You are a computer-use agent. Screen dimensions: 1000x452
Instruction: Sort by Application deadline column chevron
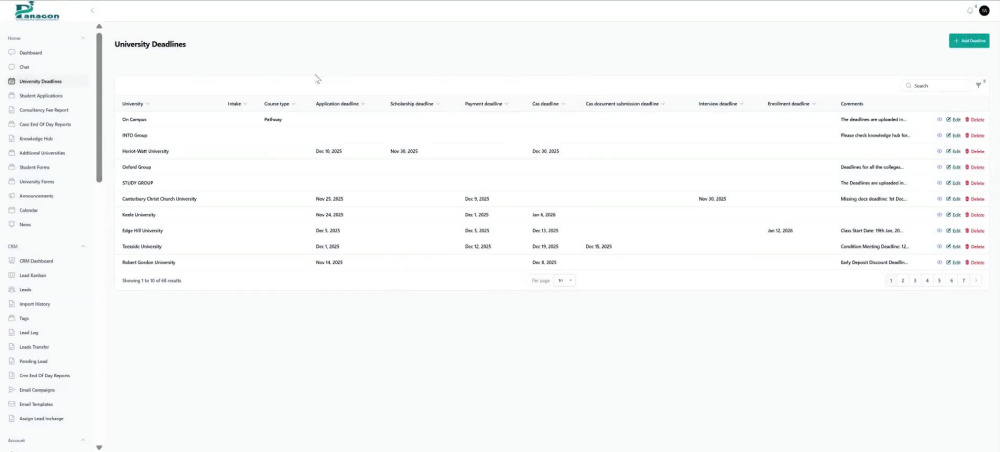pyautogui.click(x=364, y=104)
